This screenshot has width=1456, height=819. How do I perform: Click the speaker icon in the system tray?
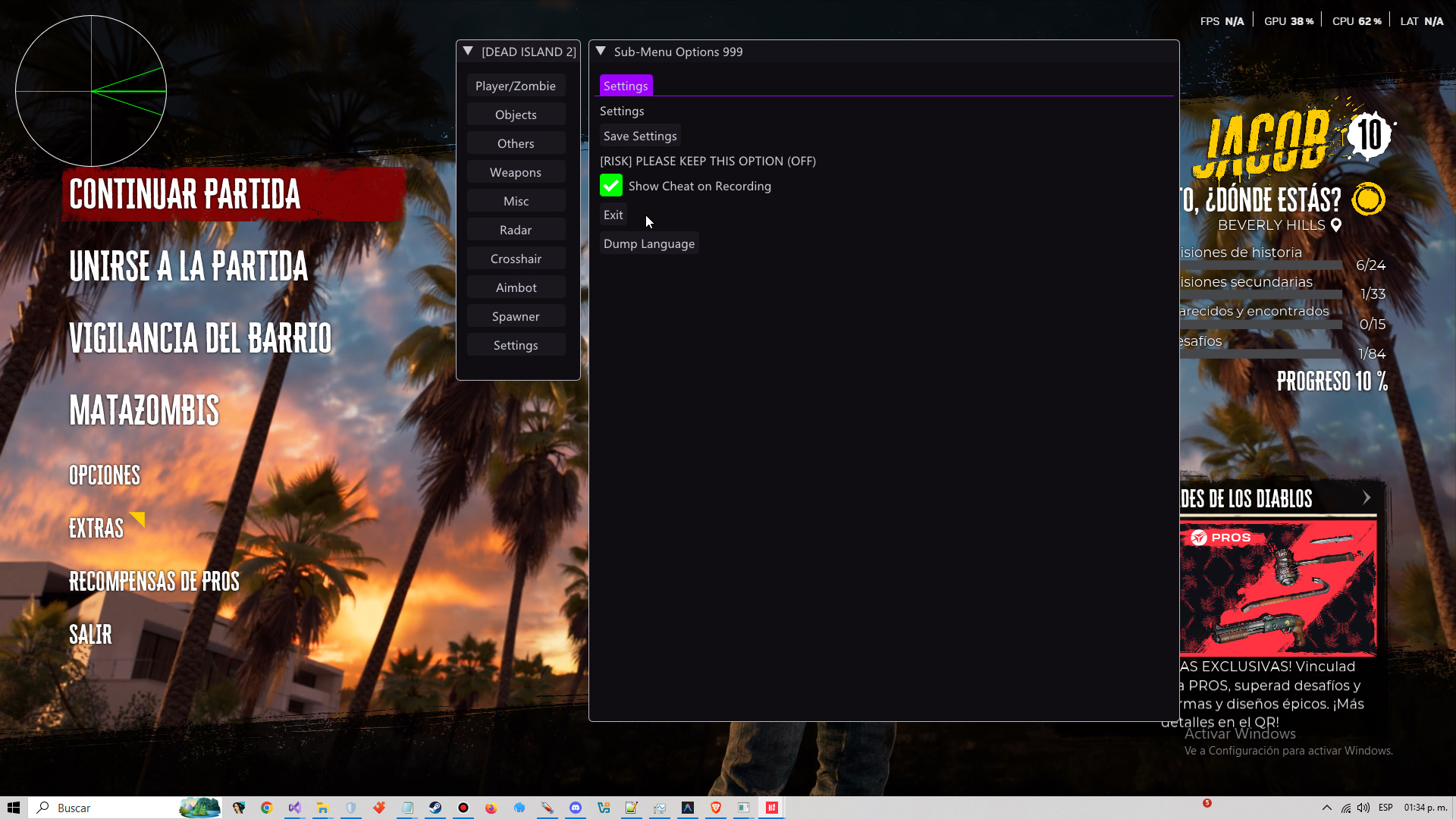[1363, 808]
